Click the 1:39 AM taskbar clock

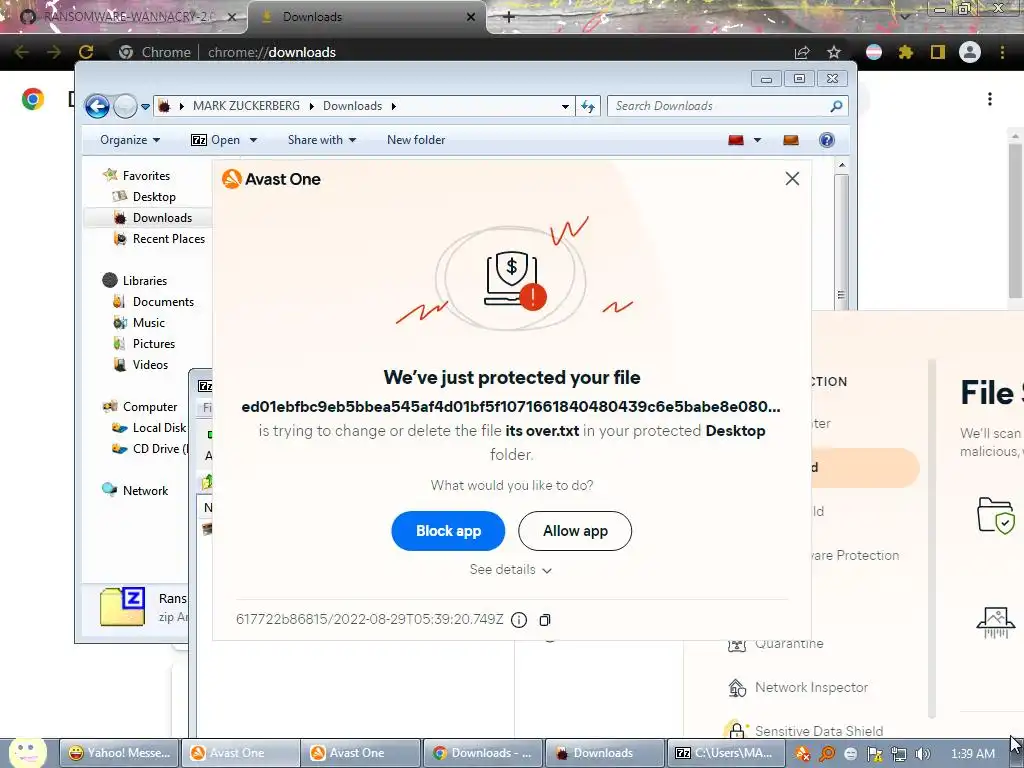[x=973, y=754]
